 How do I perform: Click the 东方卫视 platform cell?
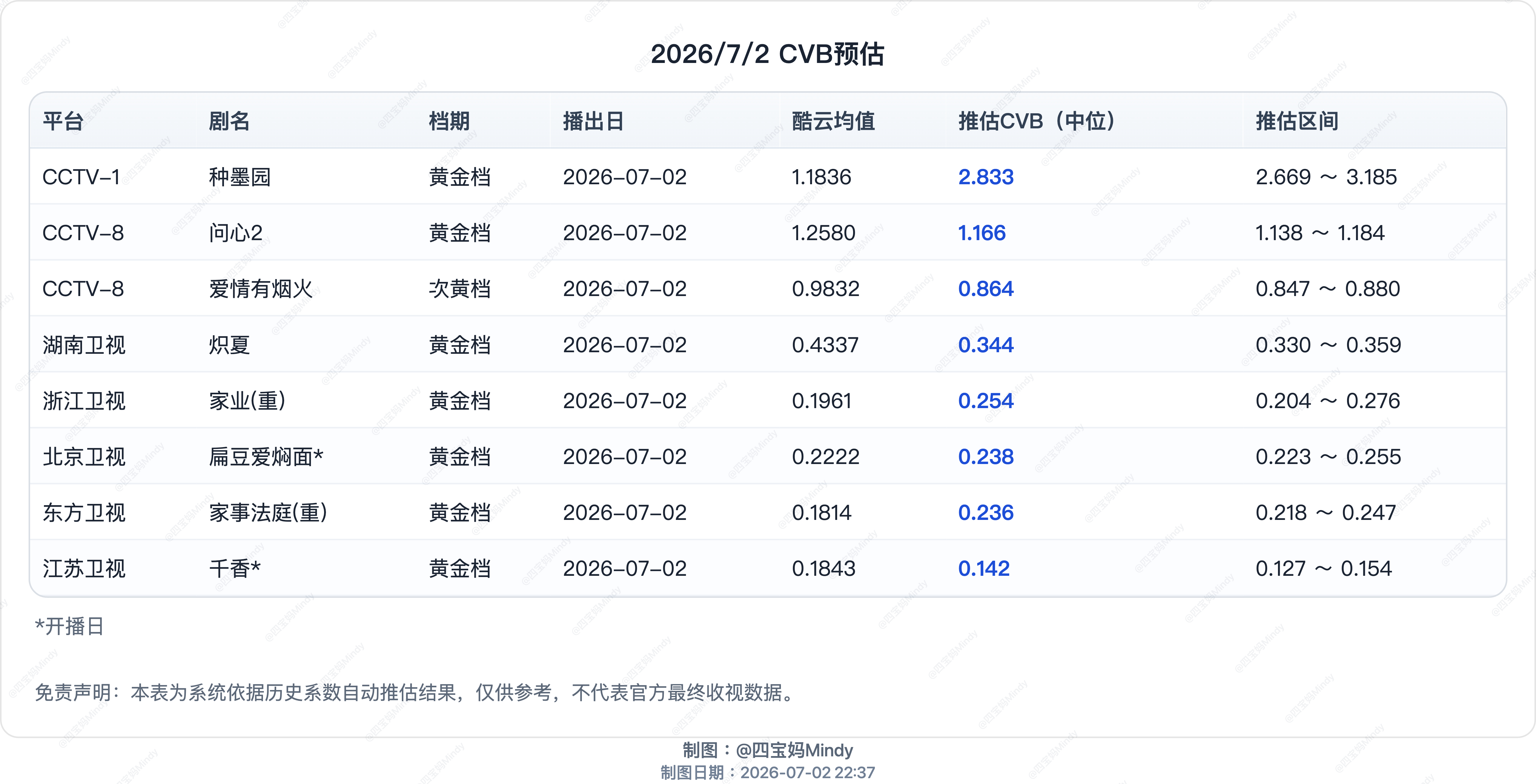(84, 513)
